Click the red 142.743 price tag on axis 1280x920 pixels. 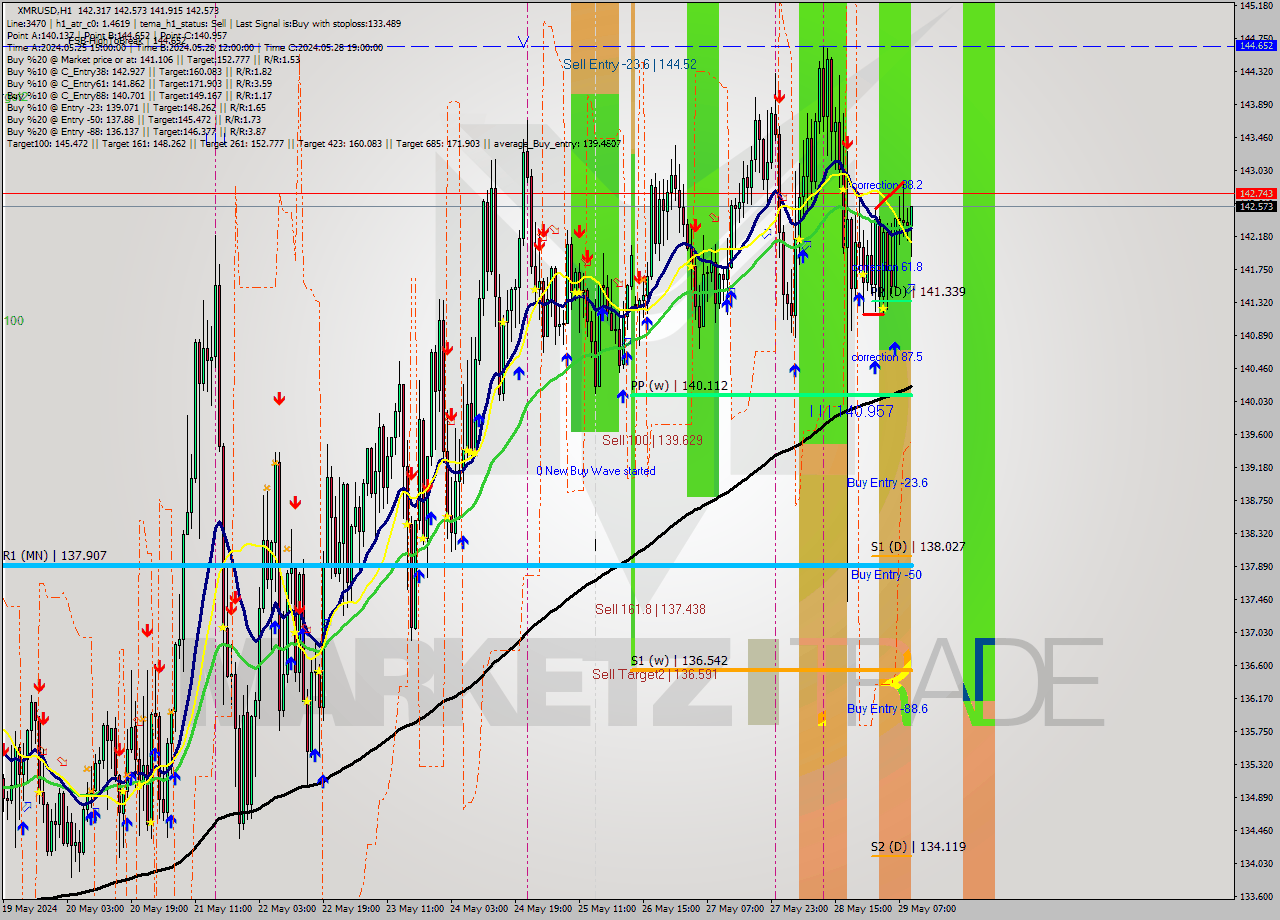pos(1256,194)
